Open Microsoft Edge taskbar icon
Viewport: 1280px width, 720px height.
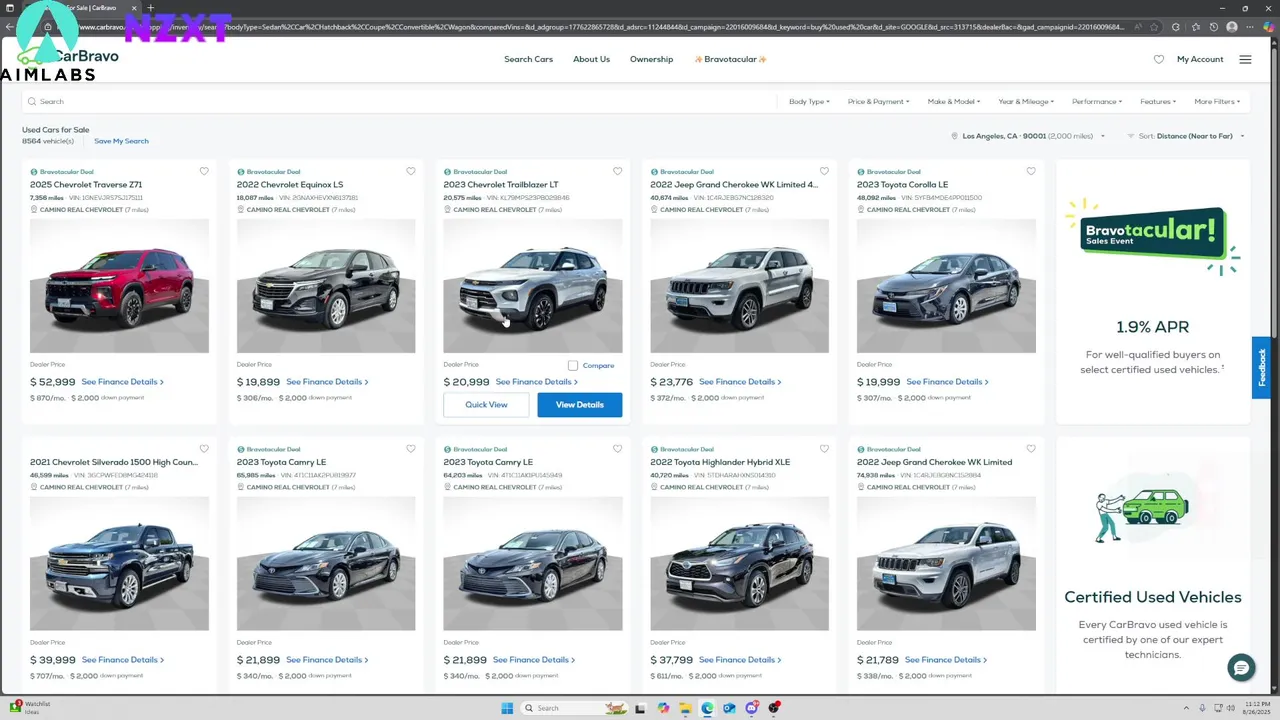[x=707, y=708]
